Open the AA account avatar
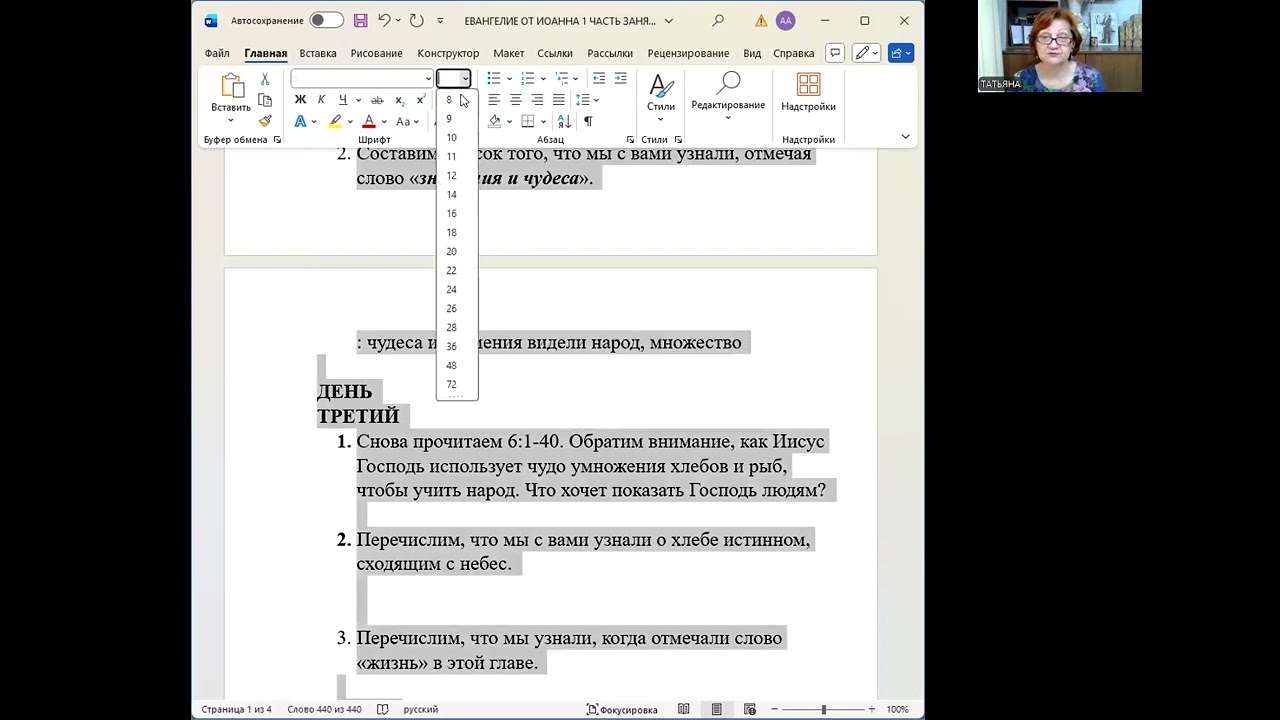The image size is (1280, 720). [785, 20]
